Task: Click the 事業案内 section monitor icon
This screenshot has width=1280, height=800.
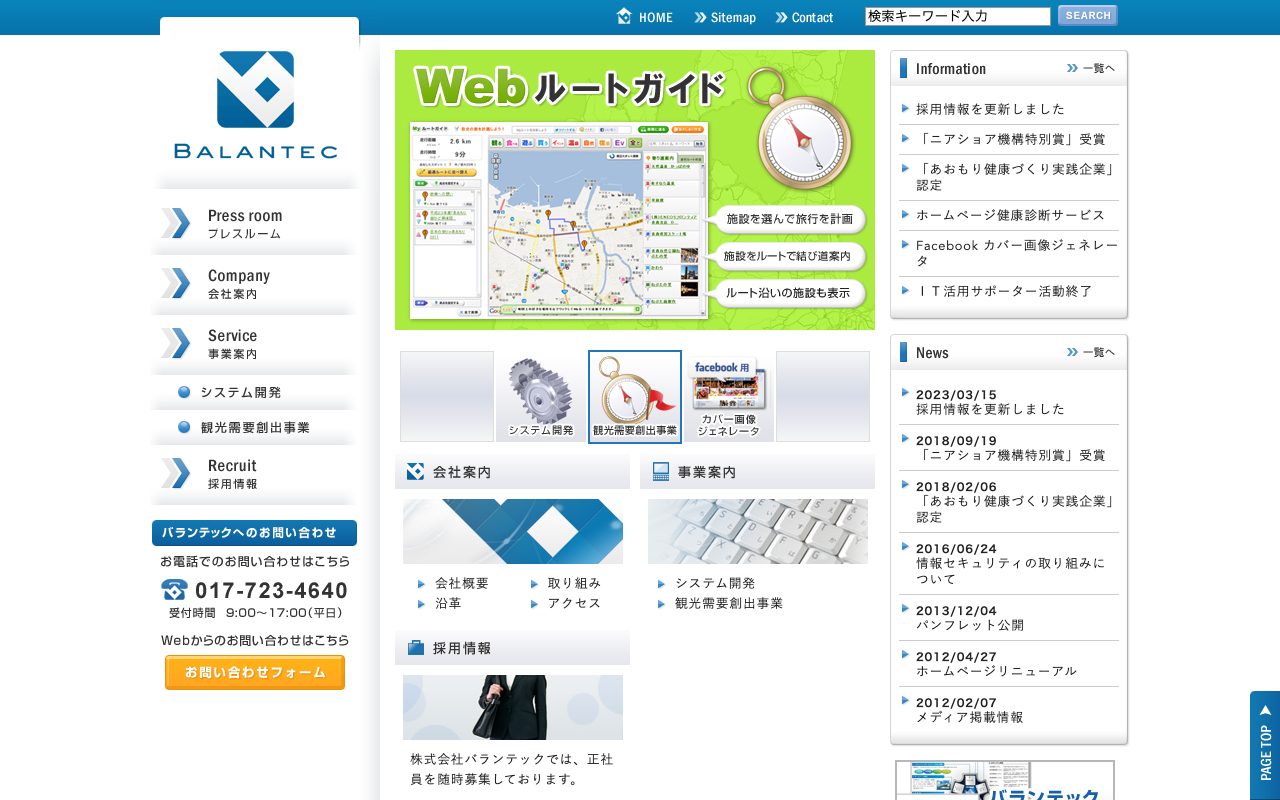Action: coord(661,471)
